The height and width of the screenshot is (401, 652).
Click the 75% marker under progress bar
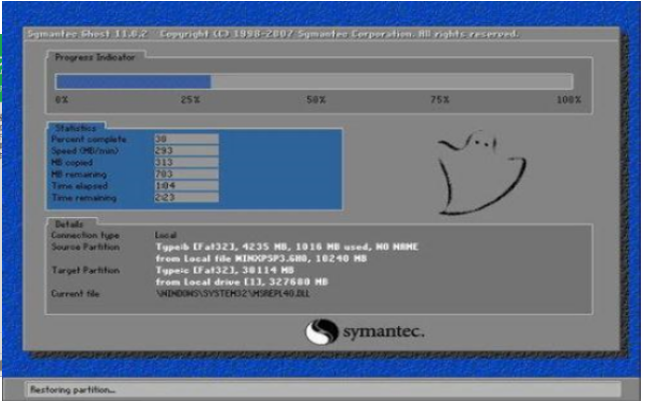439,101
